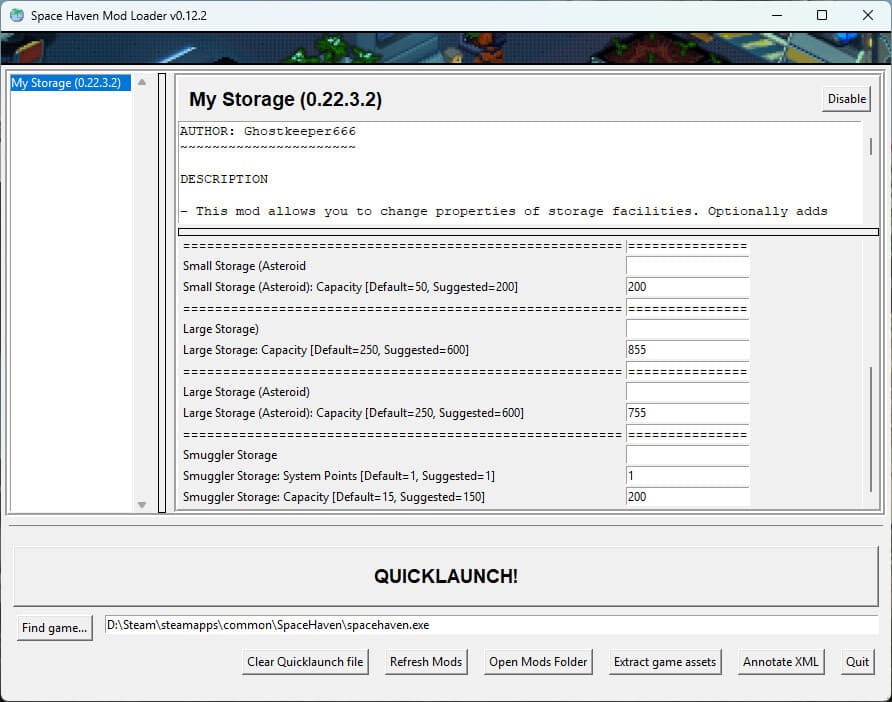Click the settings panel scrollbar thumb
Viewport: 892px width, 702px height.
(870, 430)
